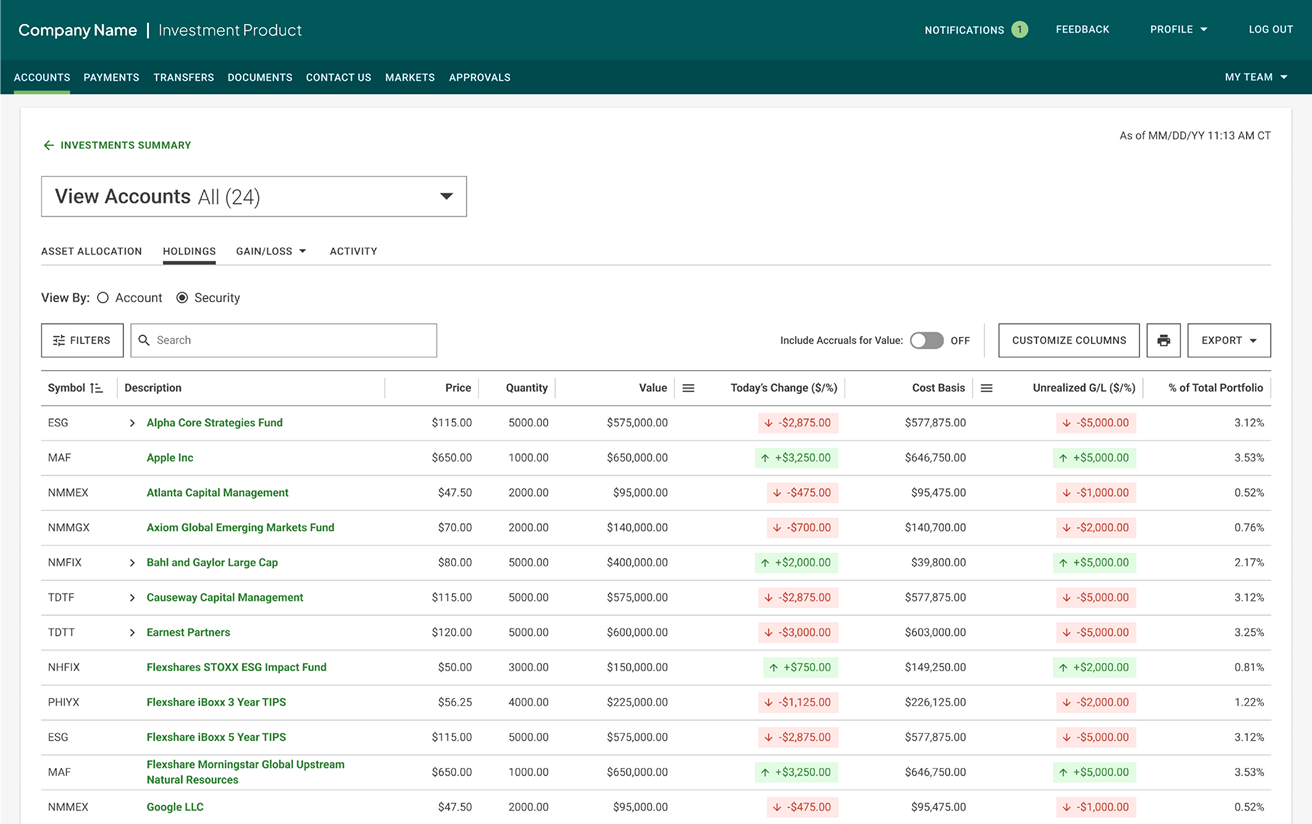Click the $600,000.00 value cell
The width and height of the screenshot is (1312, 824).
pyautogui.click(x=637, y=633)
